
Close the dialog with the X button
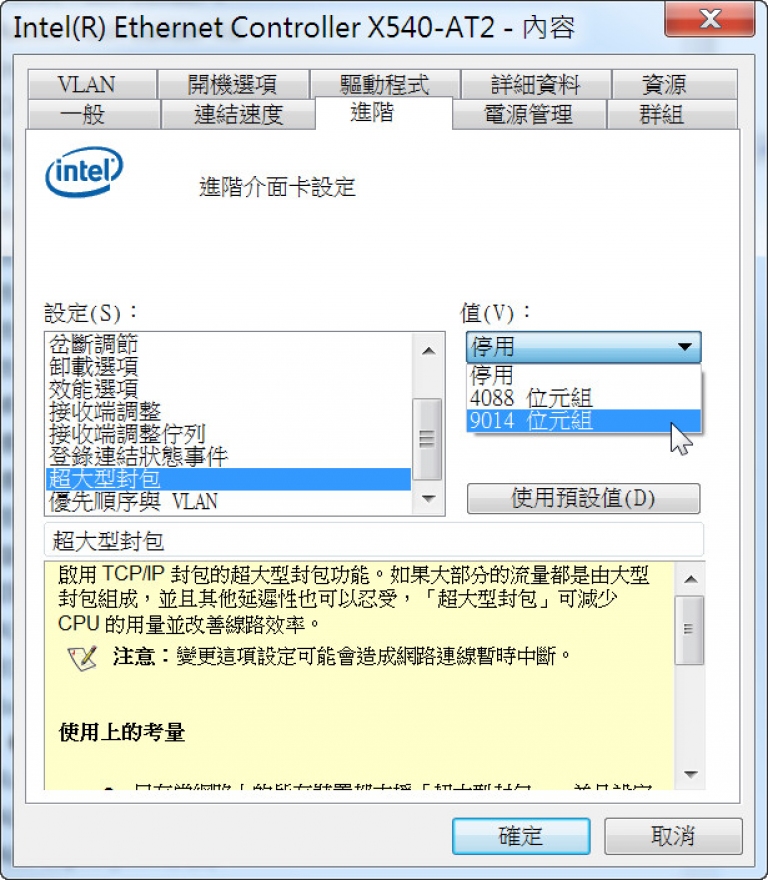tap(710, 19)
